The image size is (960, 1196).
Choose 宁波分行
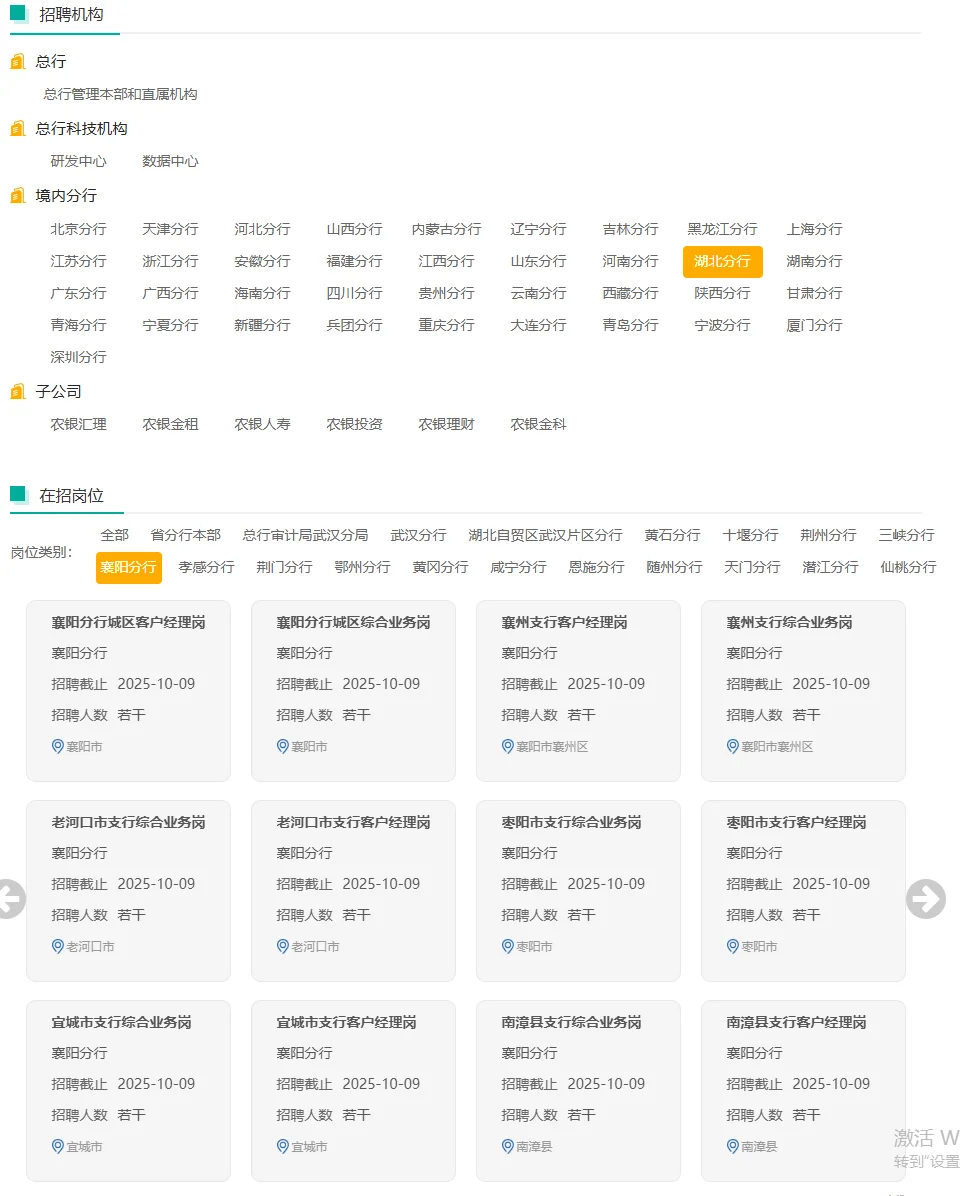(x=722, y=326)
